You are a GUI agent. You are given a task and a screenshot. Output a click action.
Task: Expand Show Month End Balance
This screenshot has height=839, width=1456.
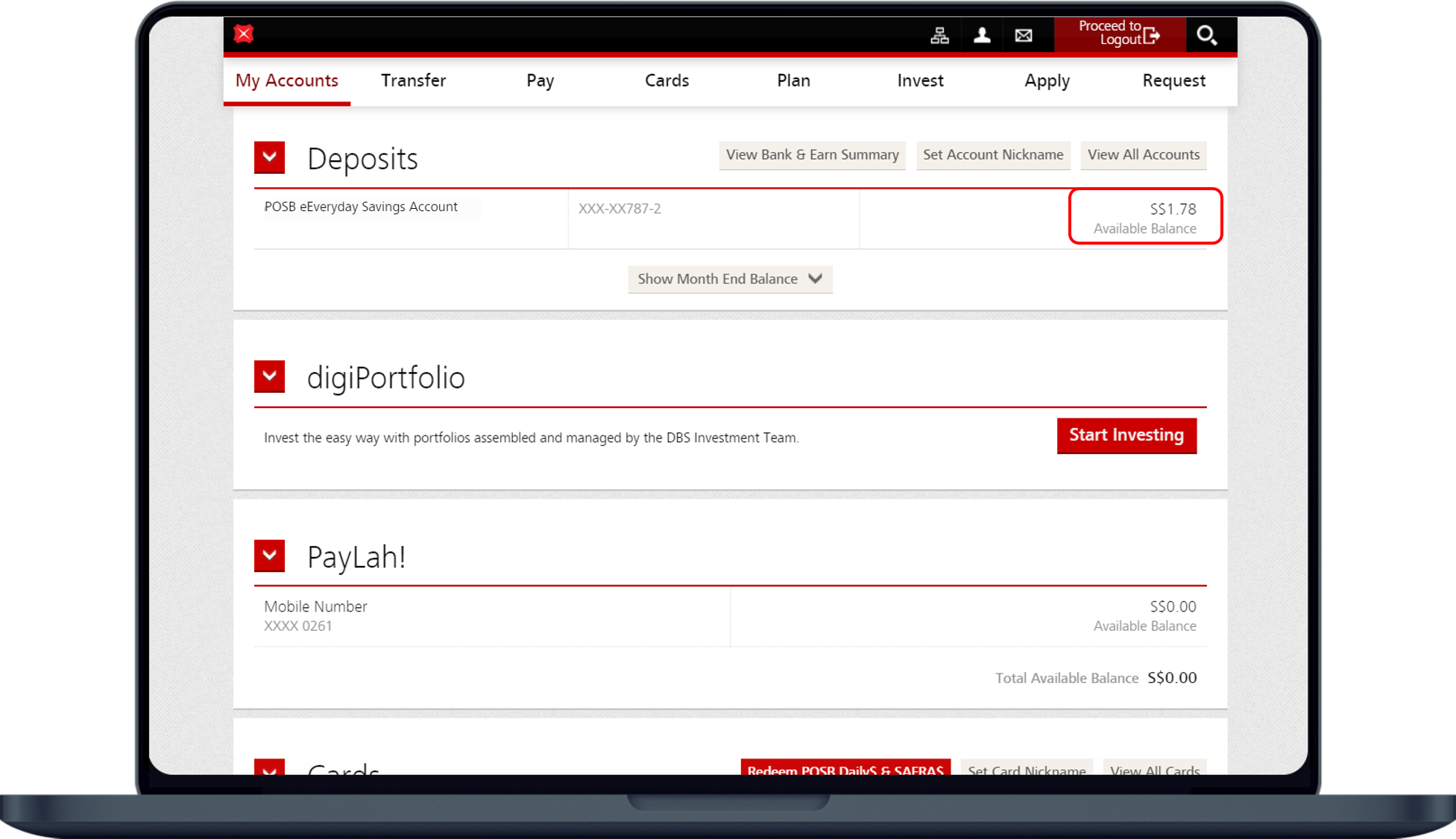click(731, 279)
